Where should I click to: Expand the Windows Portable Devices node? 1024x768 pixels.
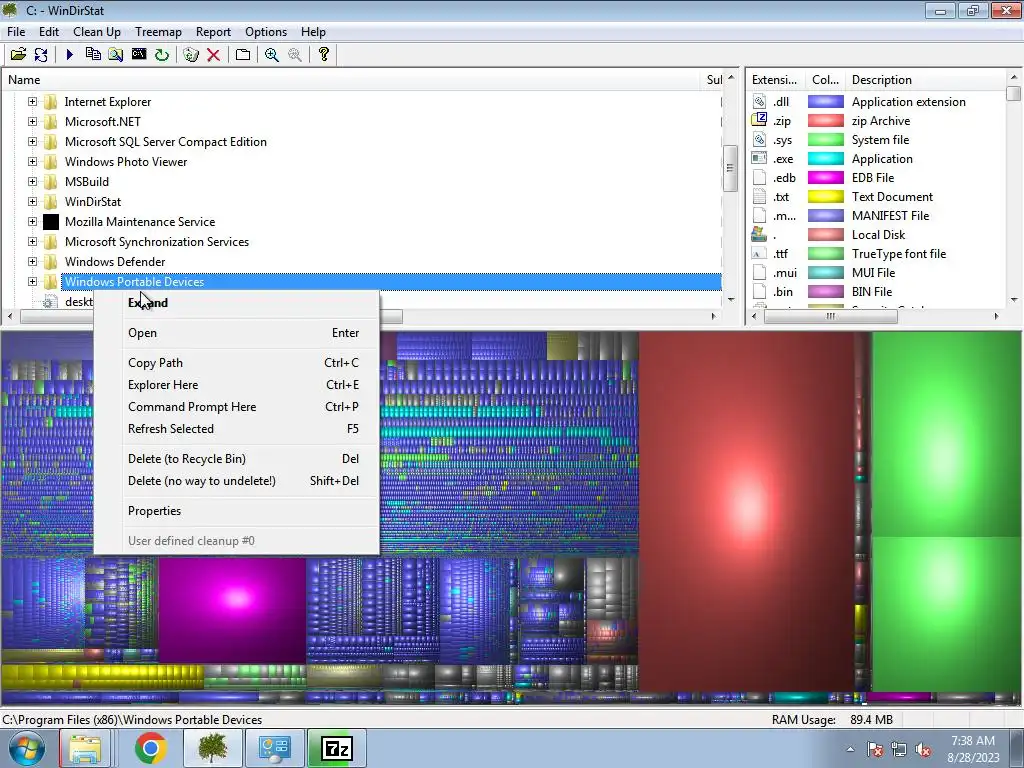pos(32,282)
